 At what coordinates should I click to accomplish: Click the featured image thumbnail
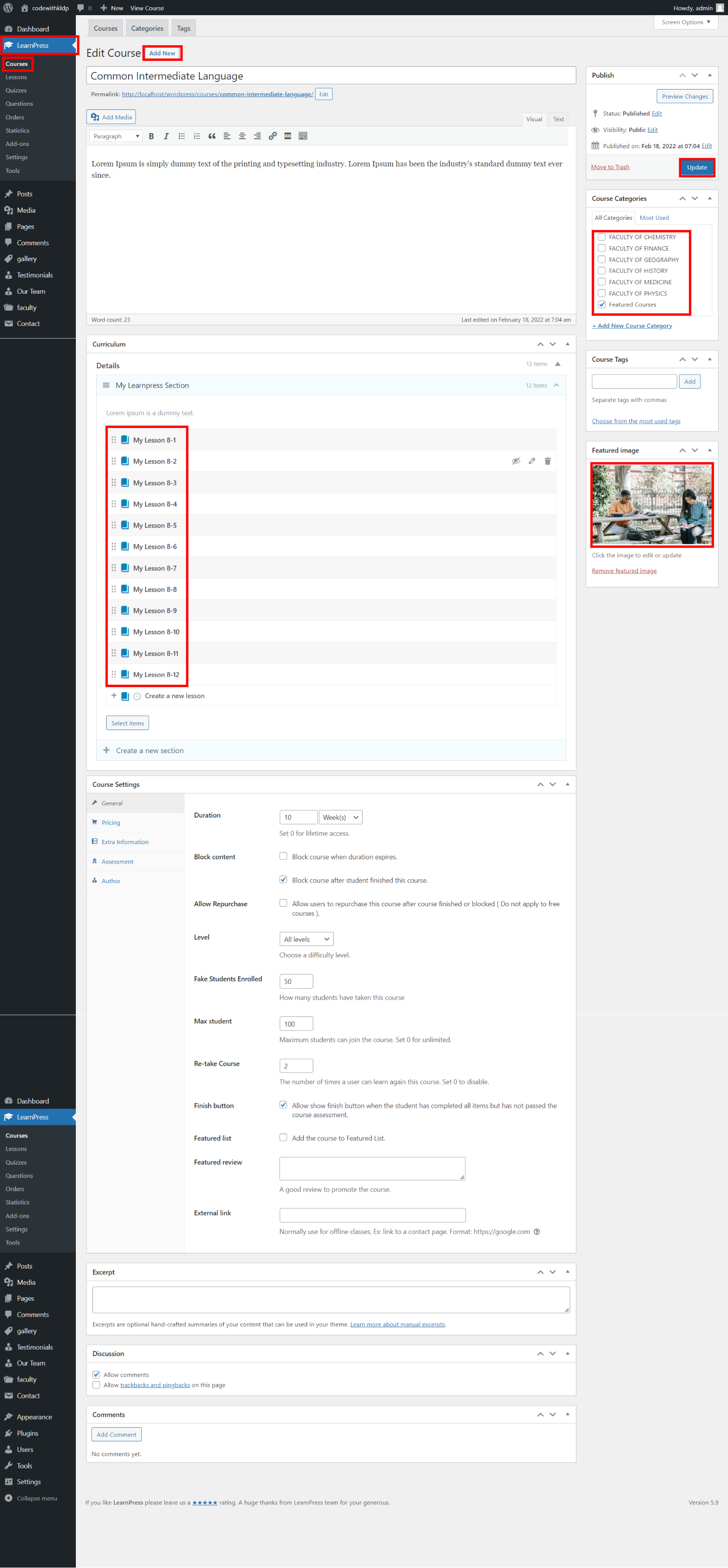(651, 505)
